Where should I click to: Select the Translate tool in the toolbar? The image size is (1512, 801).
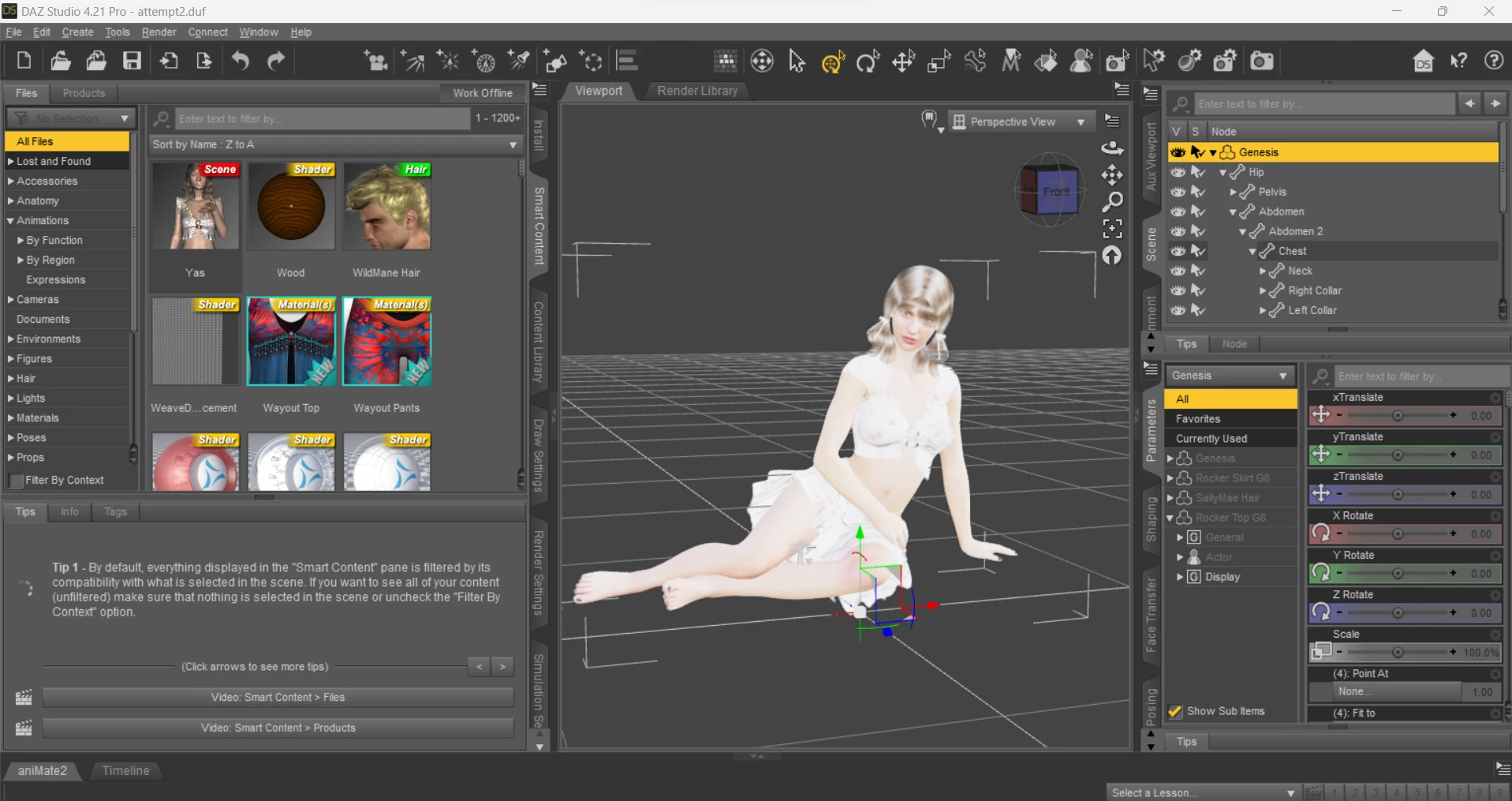pyautogui.click(x=903, y=61)
